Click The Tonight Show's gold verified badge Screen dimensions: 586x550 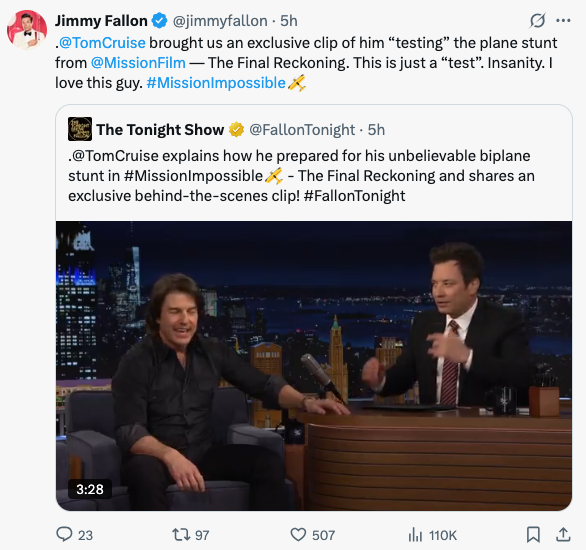(236, 130)
